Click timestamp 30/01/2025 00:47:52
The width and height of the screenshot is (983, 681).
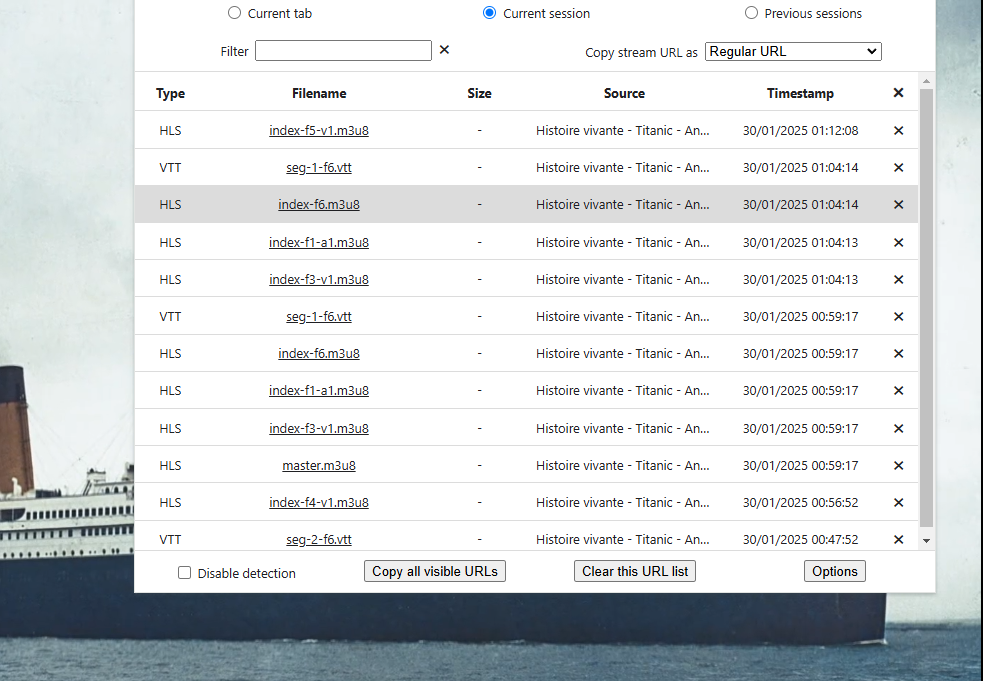(x=801, y=539)
